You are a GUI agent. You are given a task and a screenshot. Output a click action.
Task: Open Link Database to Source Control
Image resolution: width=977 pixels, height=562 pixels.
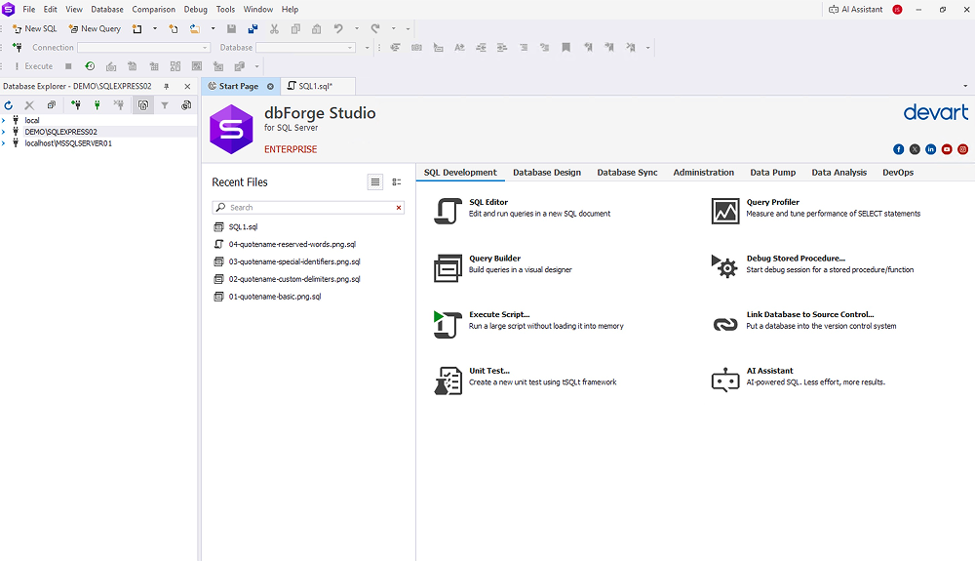(x=804, y=320)
